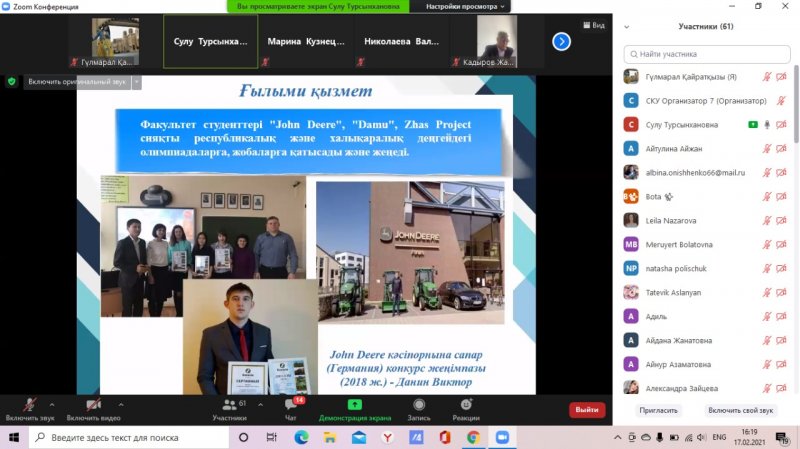Click Пригласить button in participants panel
Screen dimensions: 800x449
659,410
